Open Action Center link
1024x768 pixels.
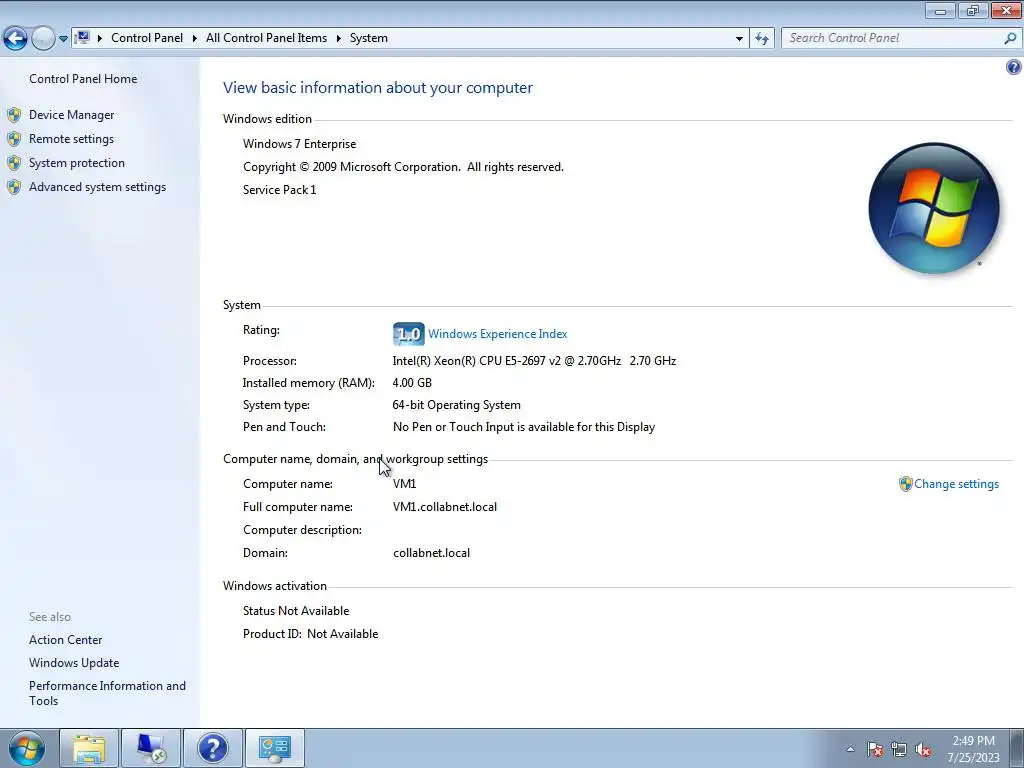pyautogui.click(x=65, y=640)
